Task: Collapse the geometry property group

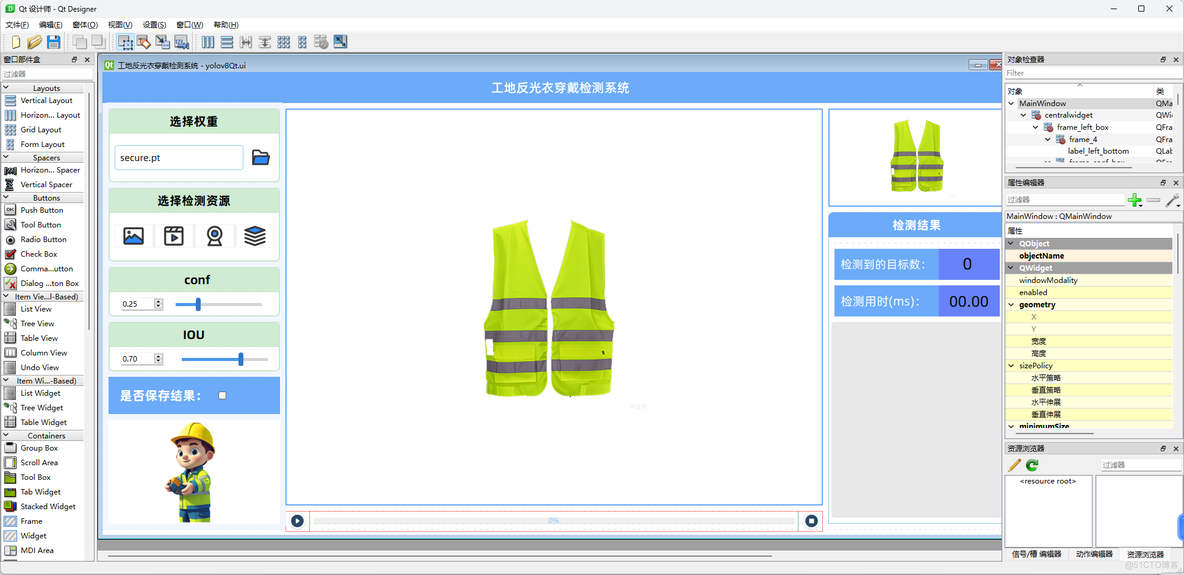Action: click(1011, 305)
